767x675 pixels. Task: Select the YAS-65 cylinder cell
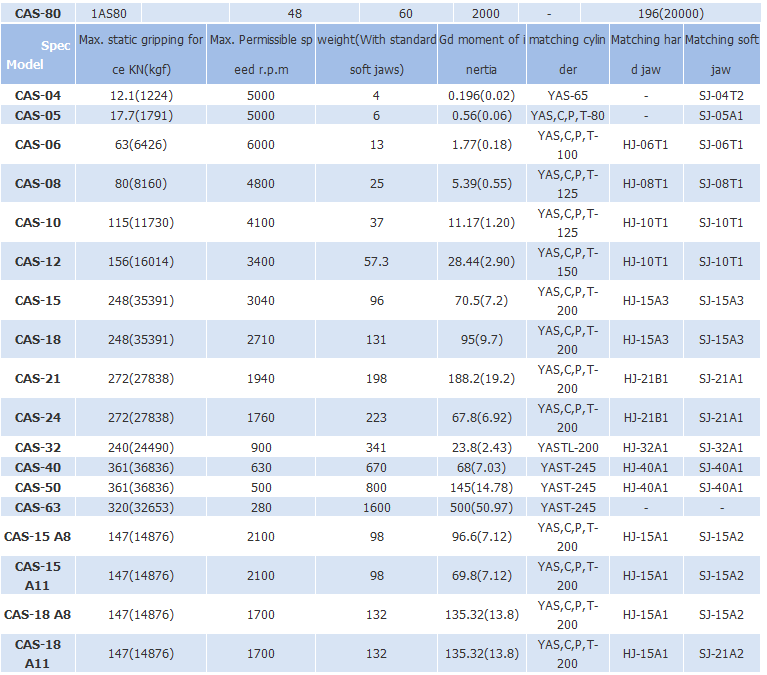point(567,95)
